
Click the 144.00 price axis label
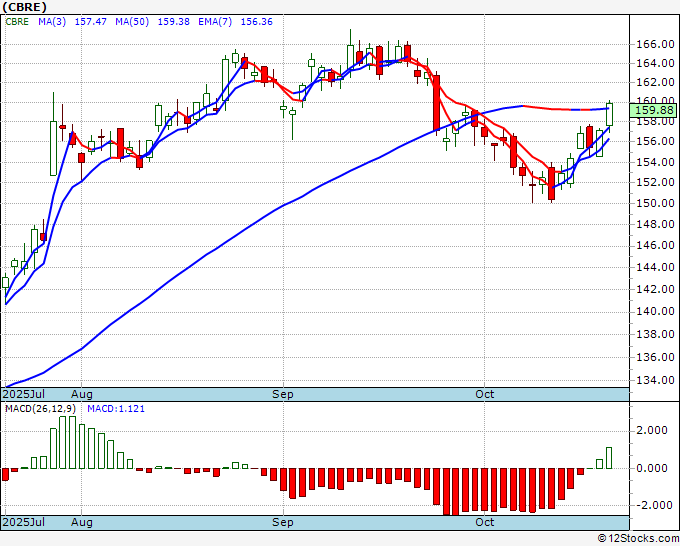655,268
